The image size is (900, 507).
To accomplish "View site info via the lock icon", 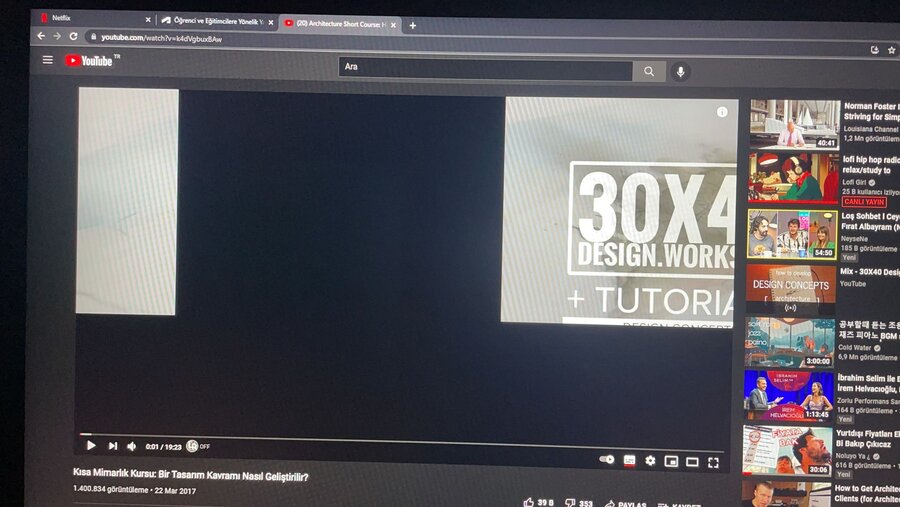I will (94, 37).
